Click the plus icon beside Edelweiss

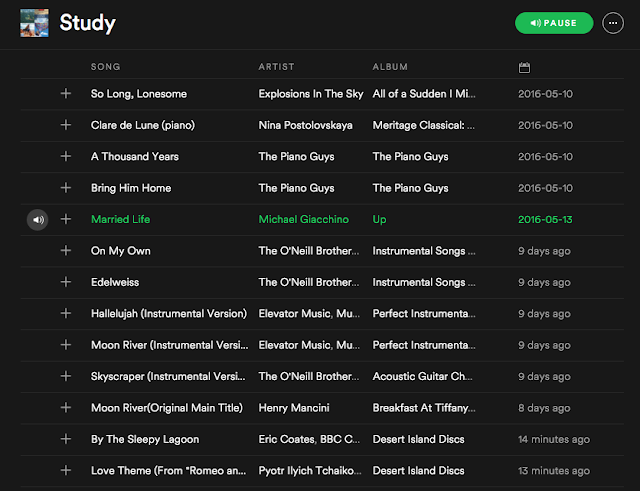[x=66, y=282]
